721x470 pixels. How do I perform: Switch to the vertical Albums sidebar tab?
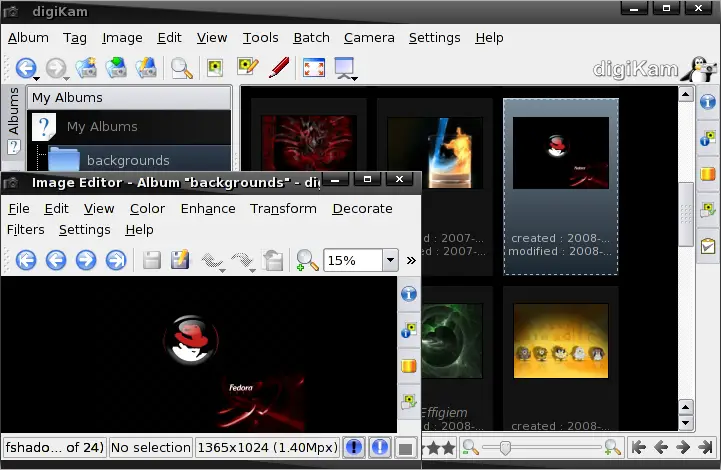[13, 120]
